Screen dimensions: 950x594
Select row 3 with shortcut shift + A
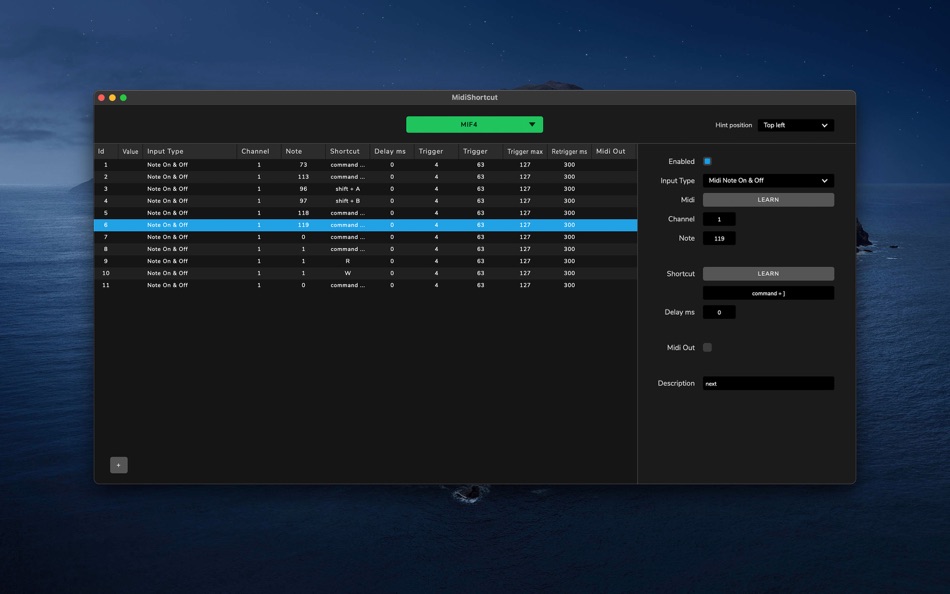[x=365, y=189]
